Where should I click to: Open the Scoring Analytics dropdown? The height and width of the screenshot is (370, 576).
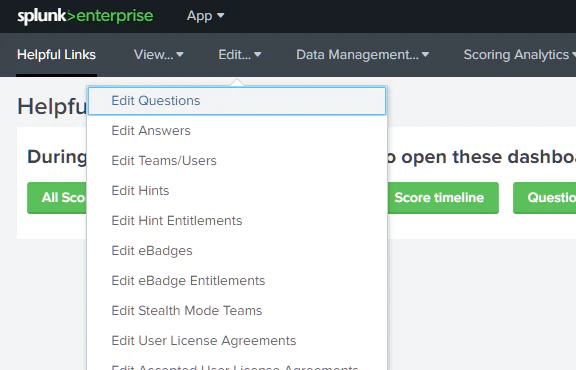[519, 55]
